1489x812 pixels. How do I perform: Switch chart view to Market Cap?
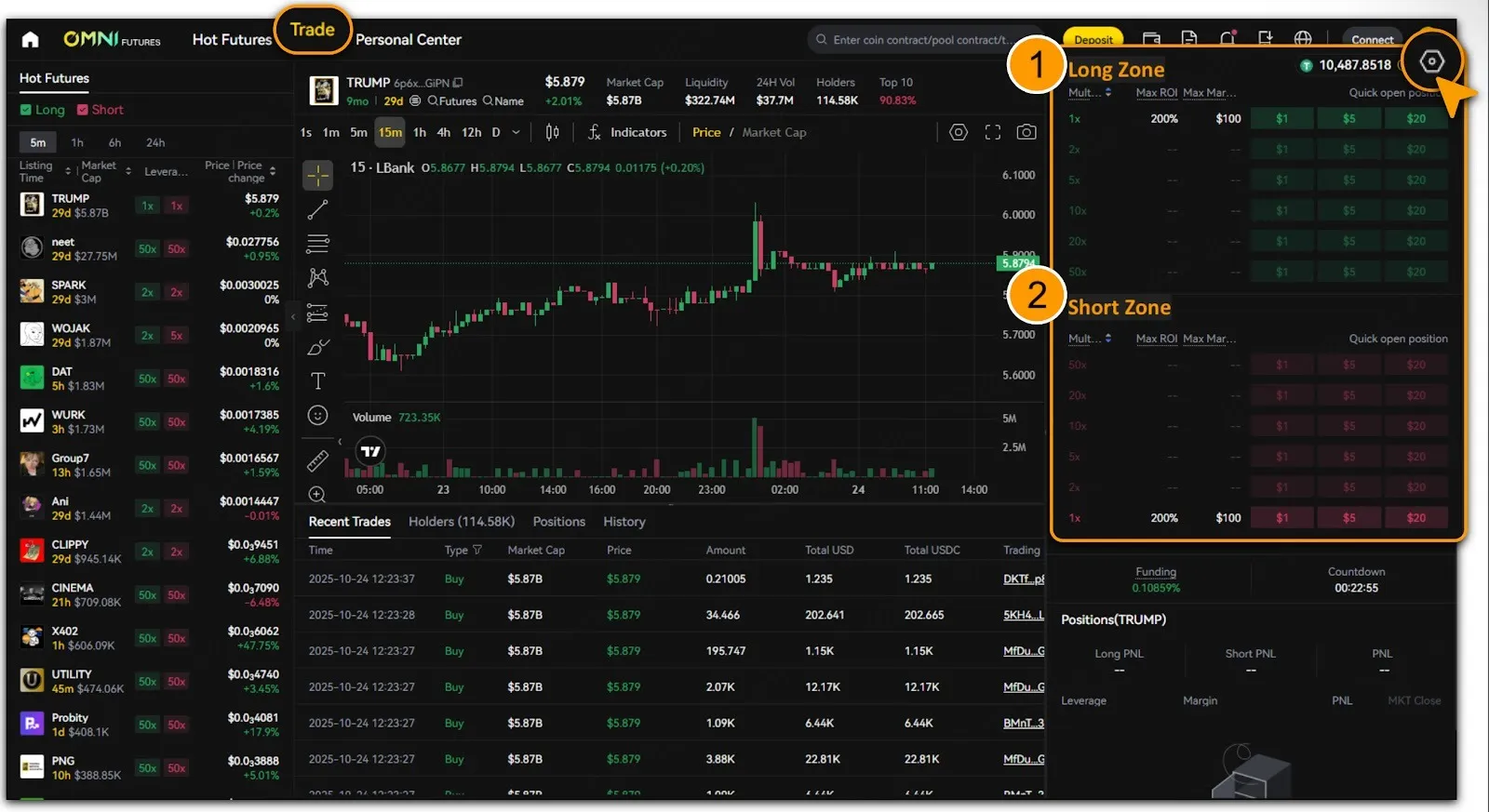[773, 132]
